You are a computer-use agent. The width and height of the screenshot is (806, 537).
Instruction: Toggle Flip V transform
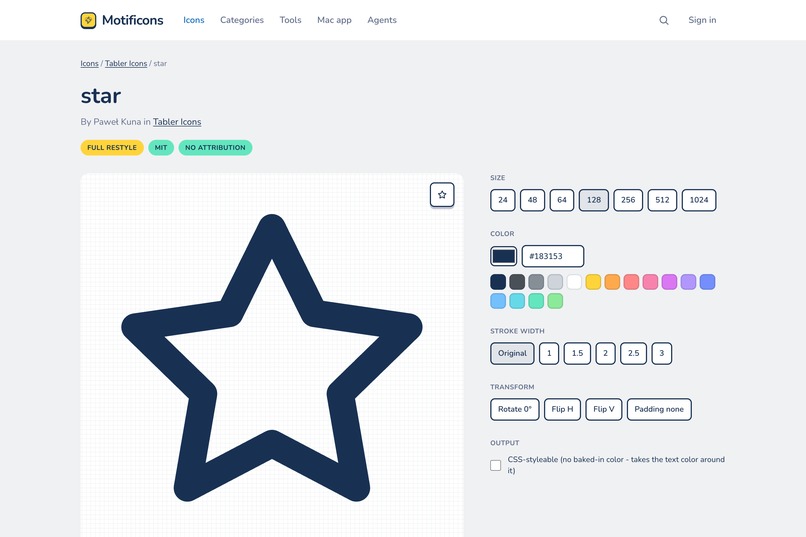point(604,410)
